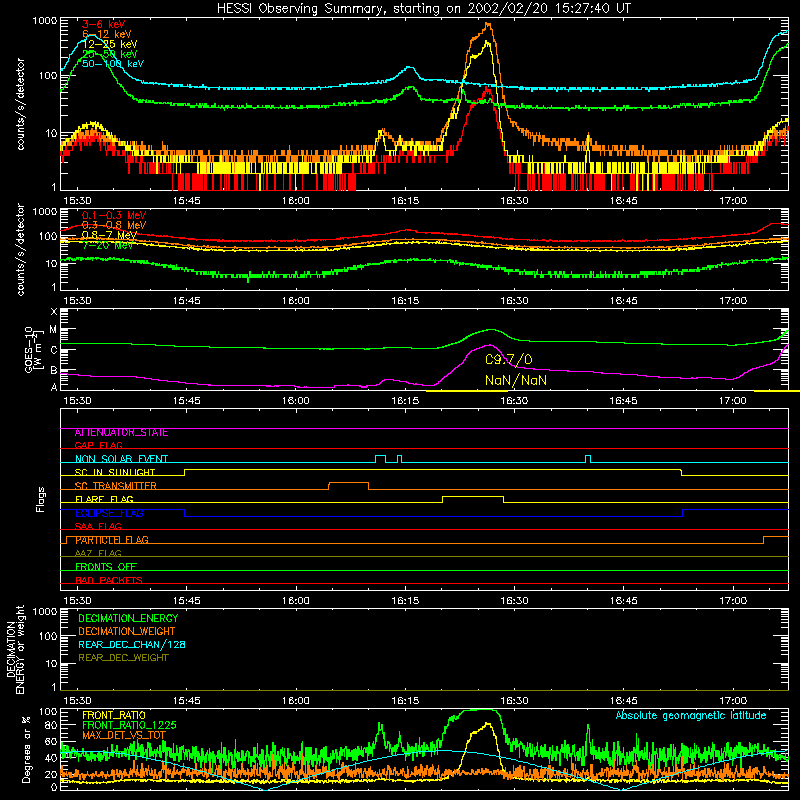Click the X class label on GOES axis
This screenshot has width=800, height=800.
[x=54, y=312]
